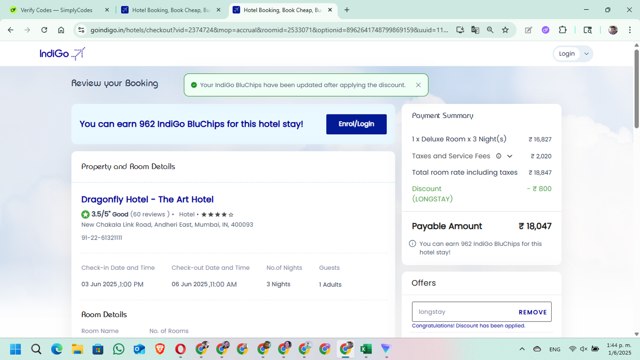Open the Chrome profile avatar
Screen dimensions: 640x360
(x=613, y=30)
